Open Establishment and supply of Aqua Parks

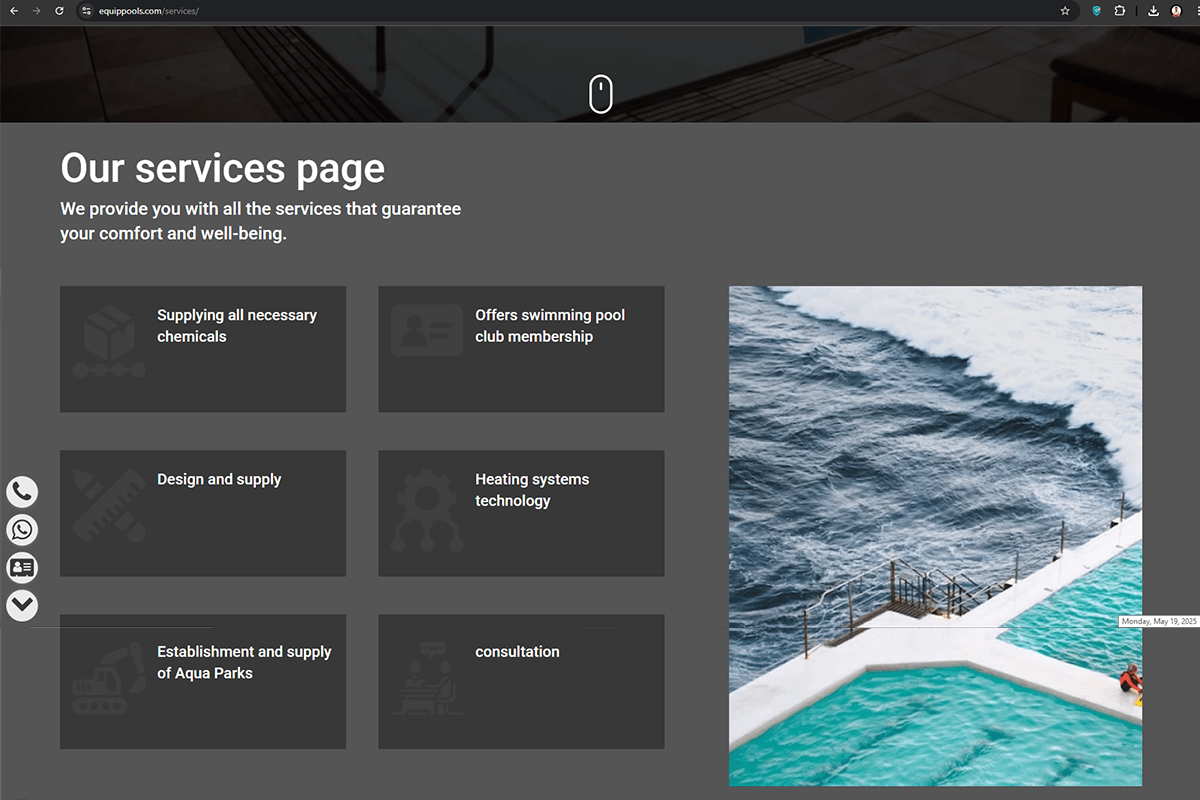click(x=203, y=681)
